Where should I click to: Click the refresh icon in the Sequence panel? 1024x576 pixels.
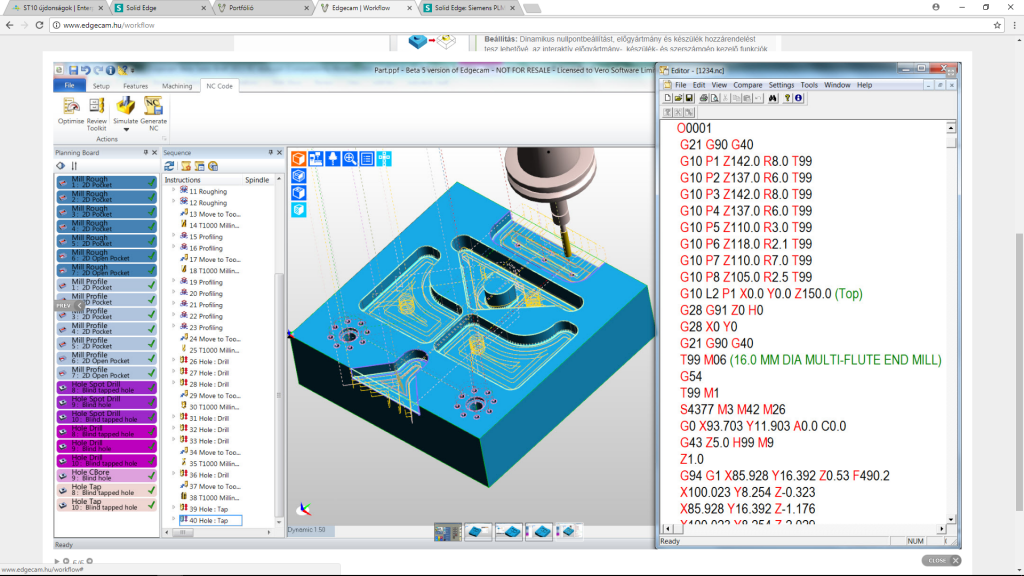click(169, 166)
